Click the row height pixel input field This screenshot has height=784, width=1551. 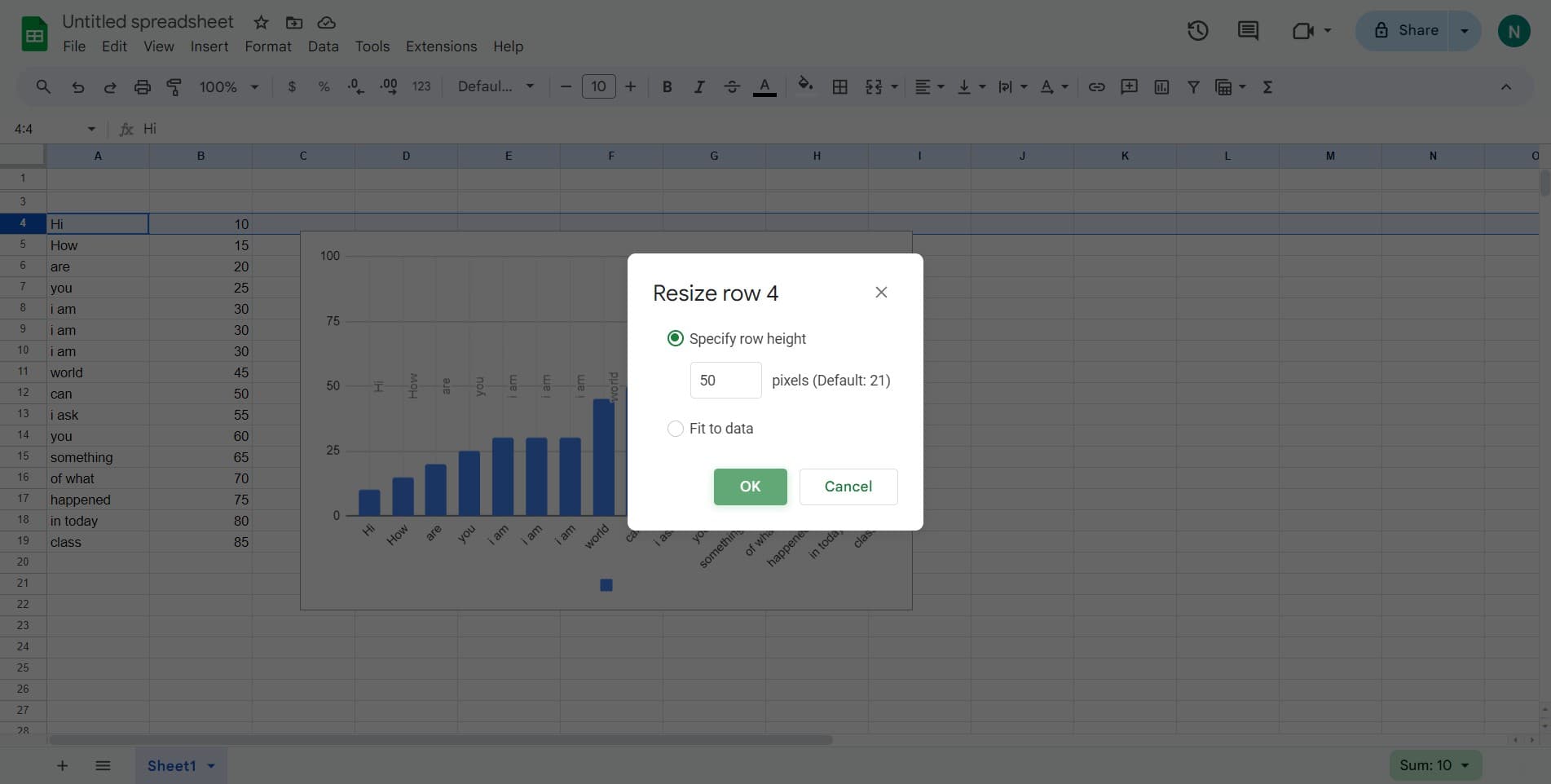click(725, 381)
